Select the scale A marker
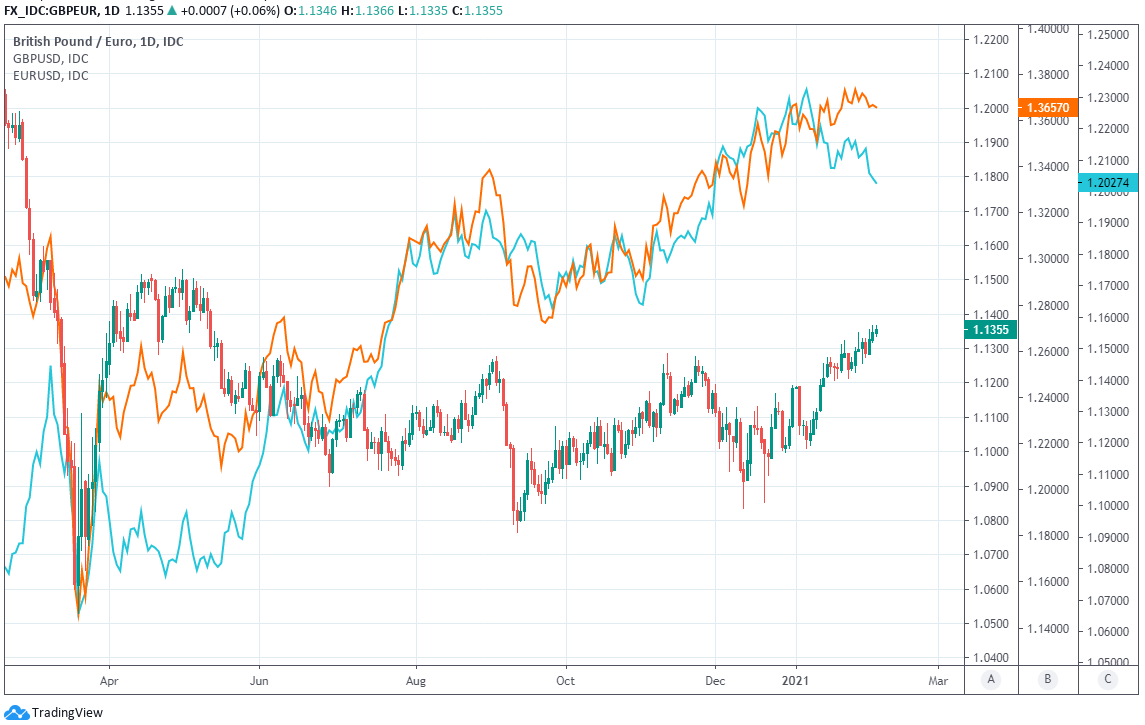Screen dimensions: 1145x725 tap(990, 680)
